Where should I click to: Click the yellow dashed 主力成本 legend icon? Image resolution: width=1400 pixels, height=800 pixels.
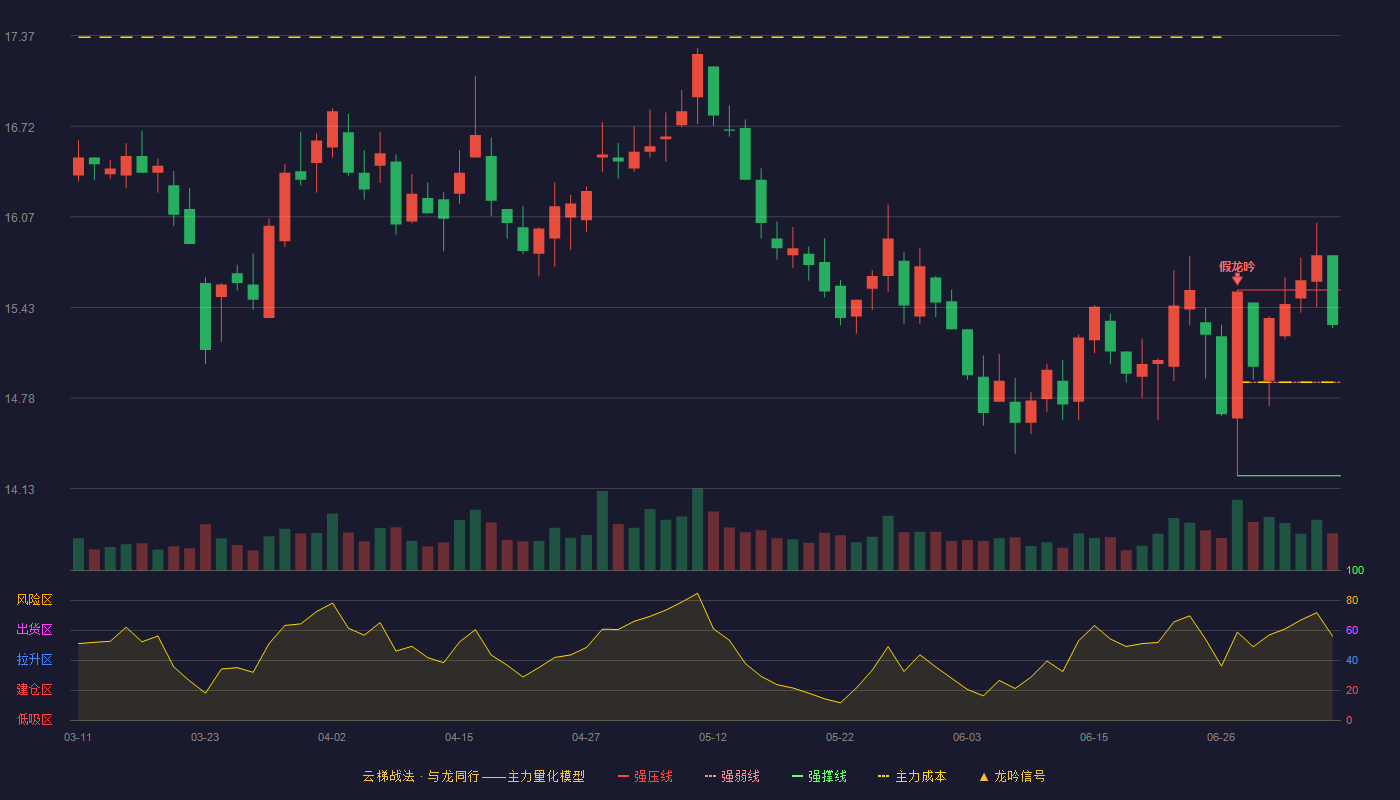point(884,776)
